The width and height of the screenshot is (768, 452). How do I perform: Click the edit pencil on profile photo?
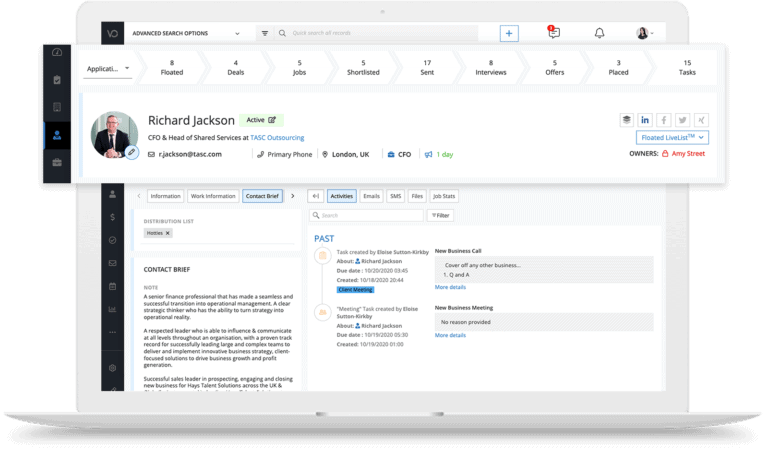coord(131,152)
